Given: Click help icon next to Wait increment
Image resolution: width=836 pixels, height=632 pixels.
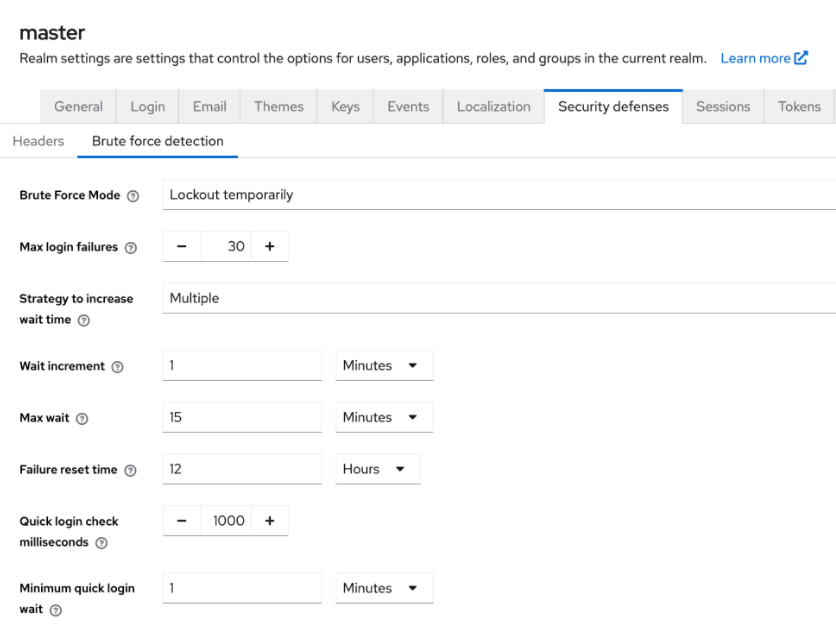Looking at the screenshot, I should (118, 367).
